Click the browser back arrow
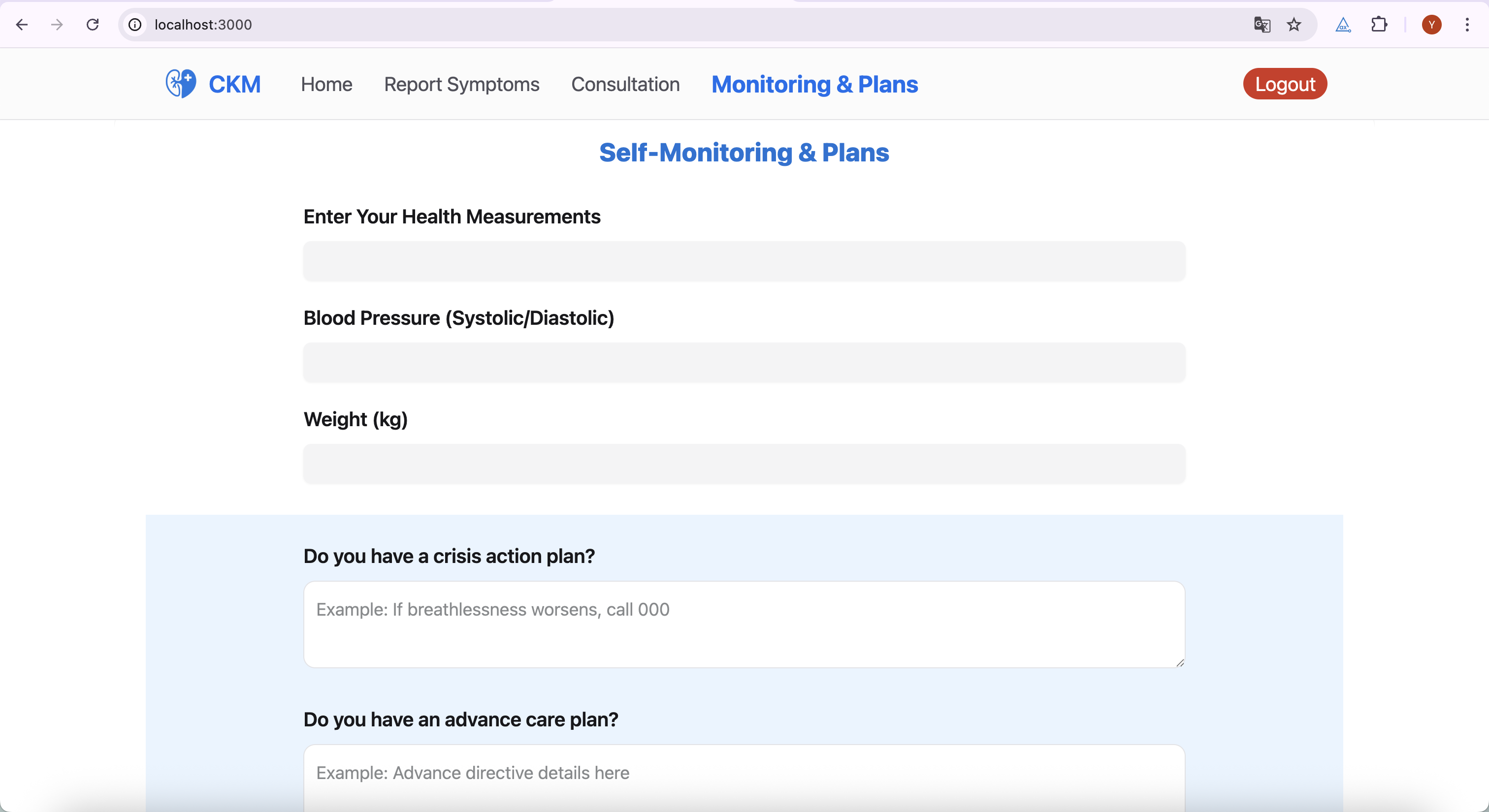 point(22,24)
